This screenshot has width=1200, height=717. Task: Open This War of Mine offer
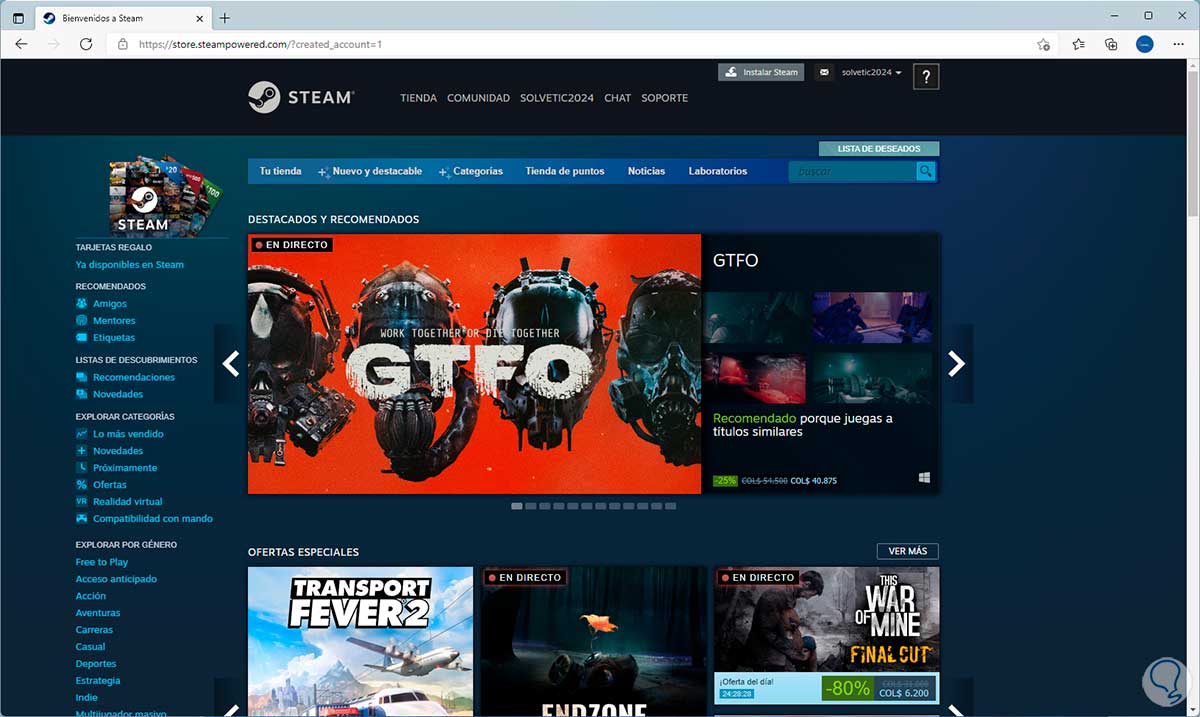click(826, 635)
